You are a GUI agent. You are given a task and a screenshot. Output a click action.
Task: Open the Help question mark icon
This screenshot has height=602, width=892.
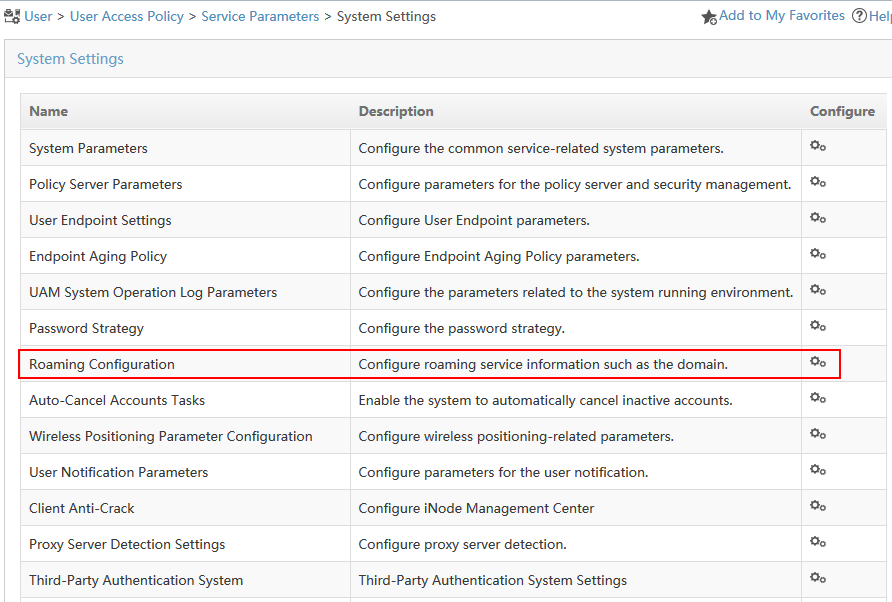(x=859, y=16)
